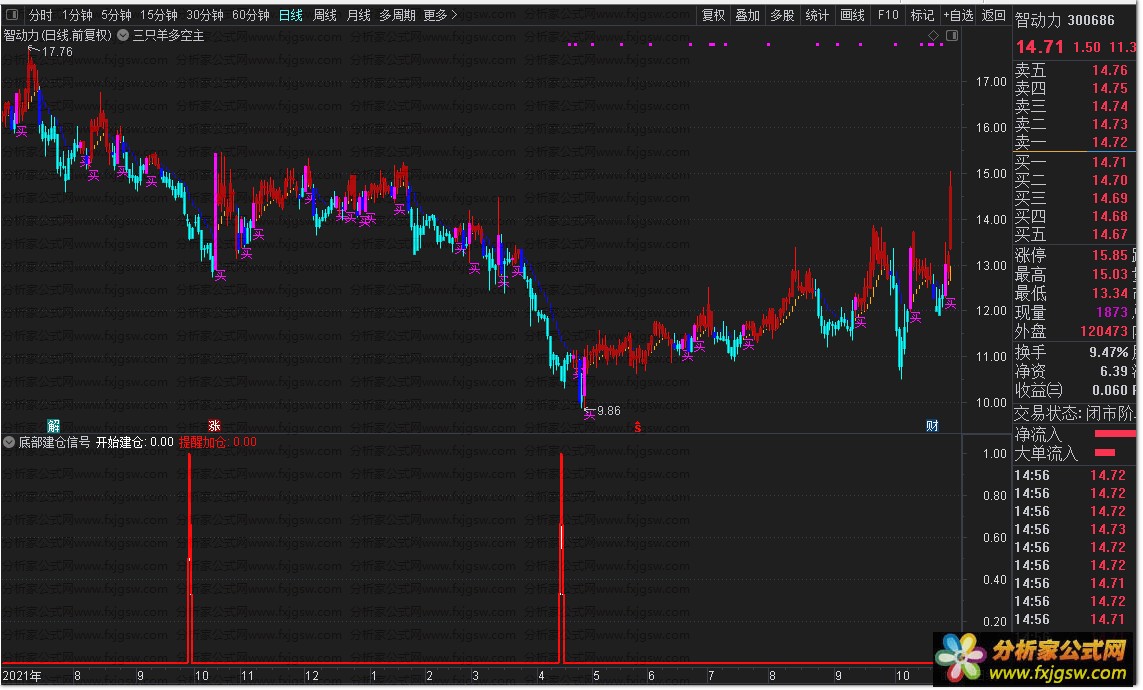Click the 标记 mark button
The height and width of the screenshot is (690, 1143).
[x=922, y=15]
